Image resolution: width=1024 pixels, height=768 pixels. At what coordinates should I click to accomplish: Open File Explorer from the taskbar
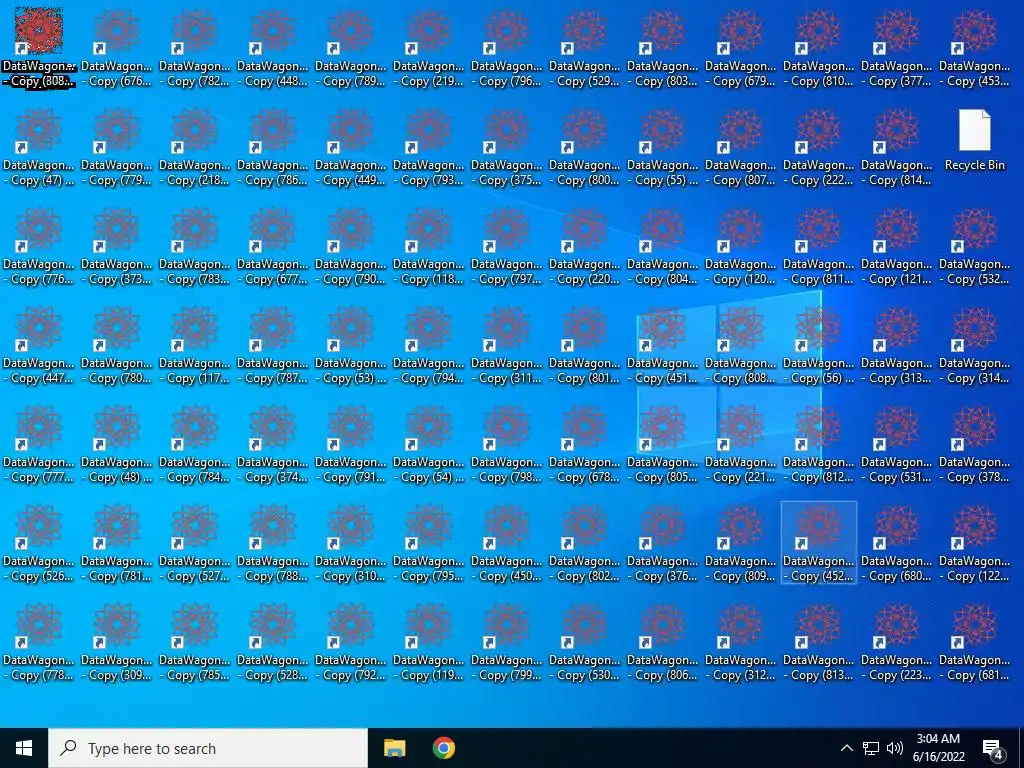coord(394,748)
